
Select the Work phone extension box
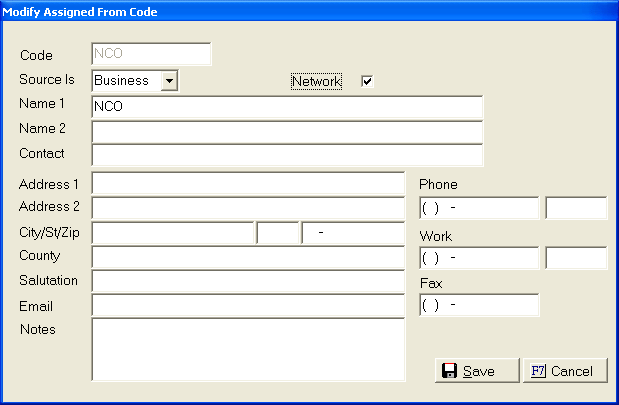pos(576,258)
